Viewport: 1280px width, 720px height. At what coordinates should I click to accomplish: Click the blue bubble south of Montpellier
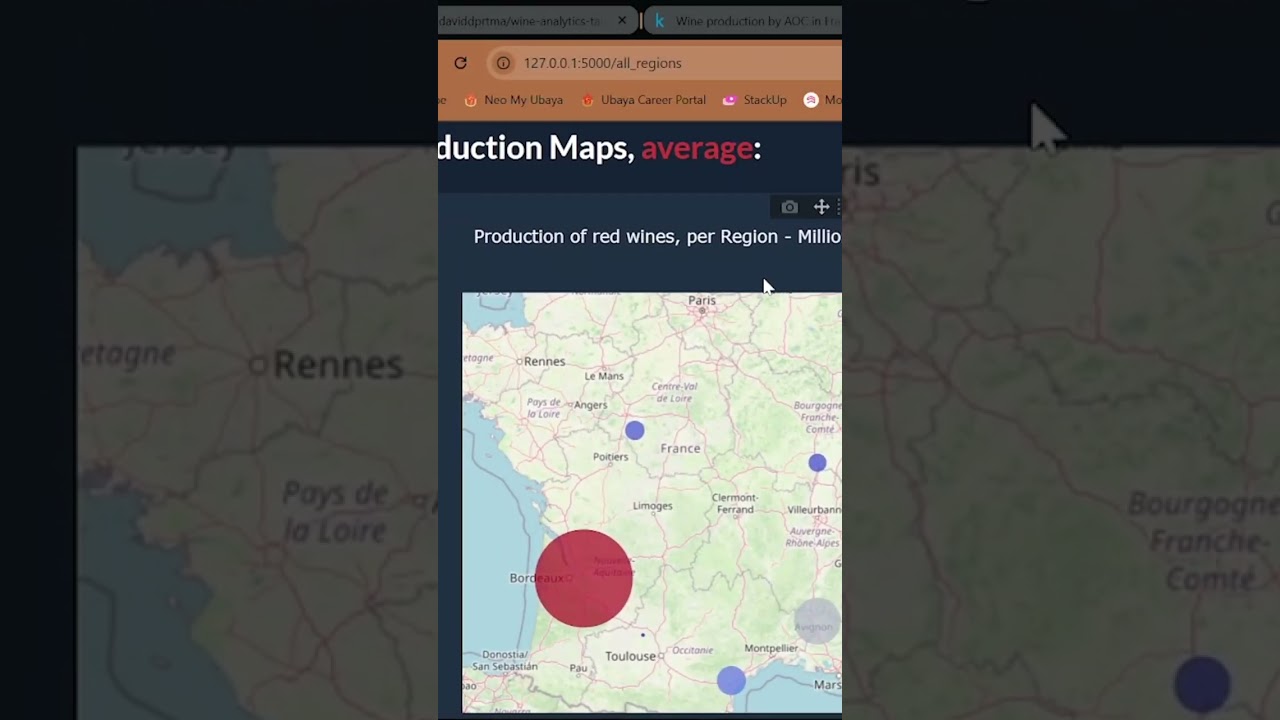(731, 681)
